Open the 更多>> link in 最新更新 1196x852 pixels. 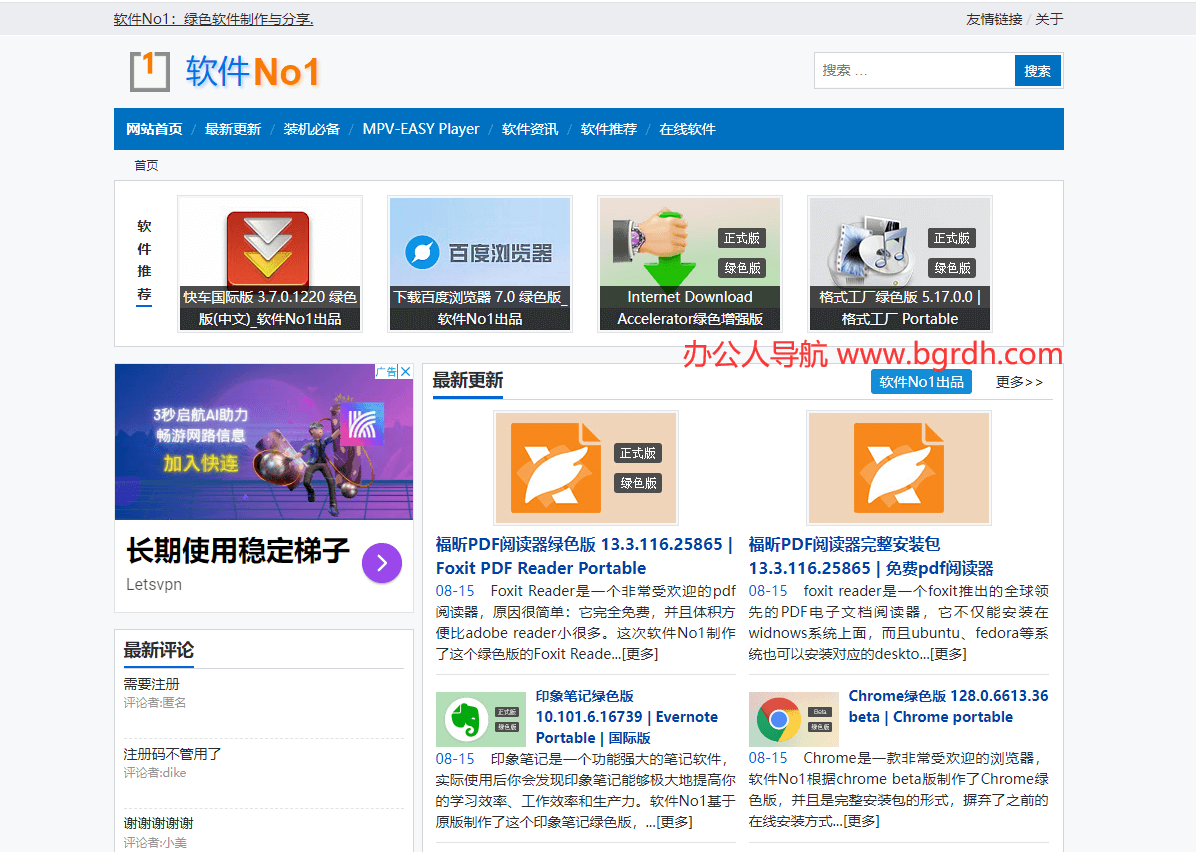(1018, 382)
